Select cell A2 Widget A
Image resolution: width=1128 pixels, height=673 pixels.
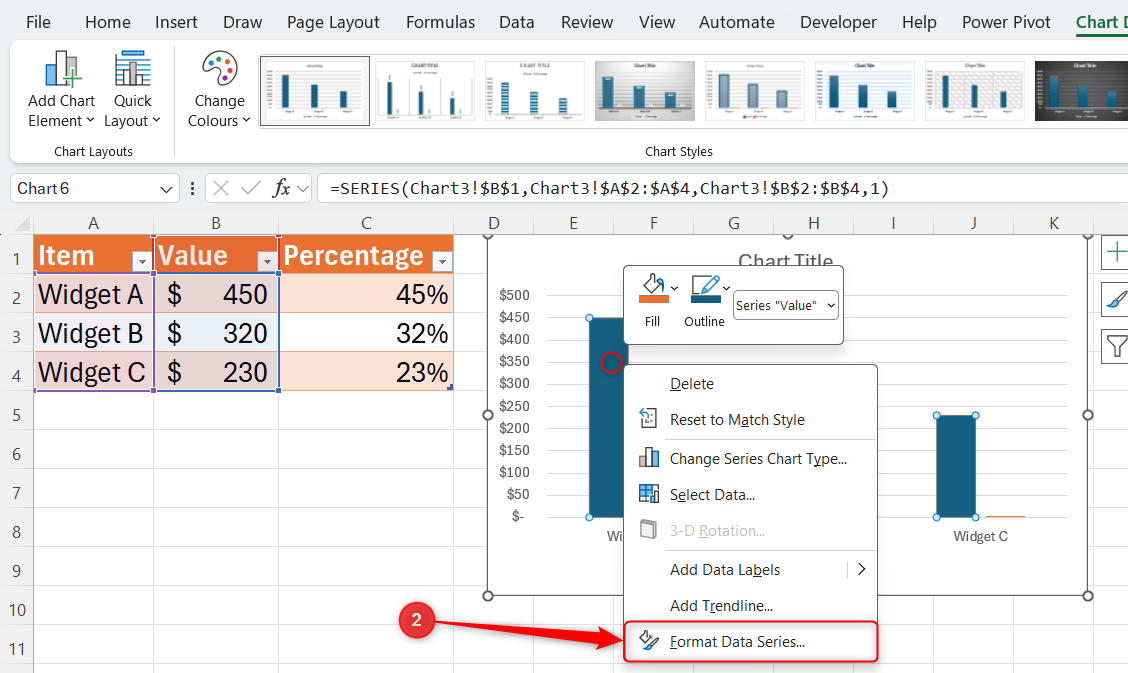click(94, 294)
